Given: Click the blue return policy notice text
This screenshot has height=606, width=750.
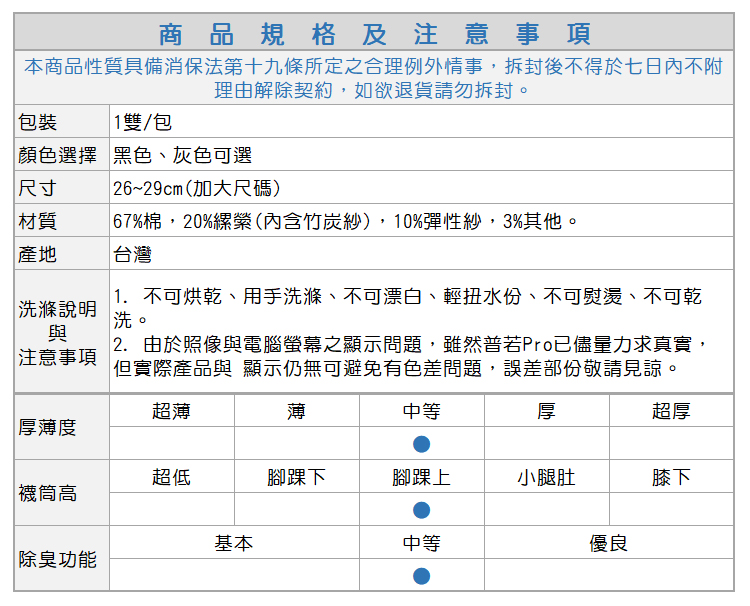Looking at the screenshot, I should pos(374,78).
